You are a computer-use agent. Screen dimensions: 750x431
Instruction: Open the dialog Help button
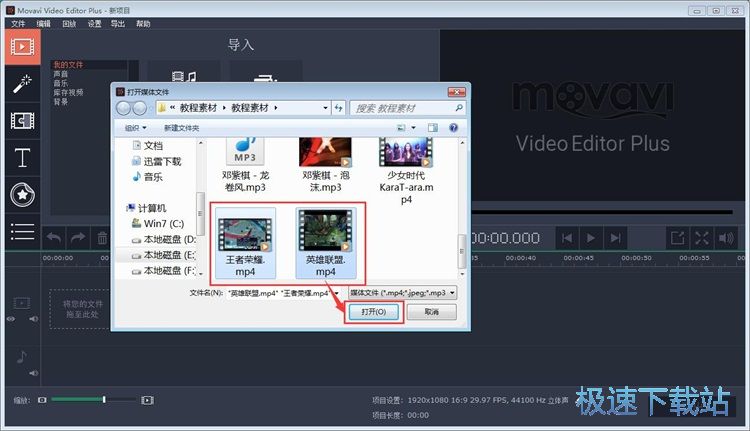[453, 128]
